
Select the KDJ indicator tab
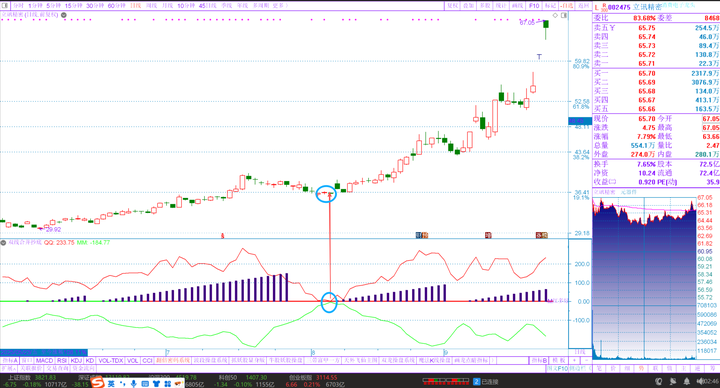click(76, 360)
